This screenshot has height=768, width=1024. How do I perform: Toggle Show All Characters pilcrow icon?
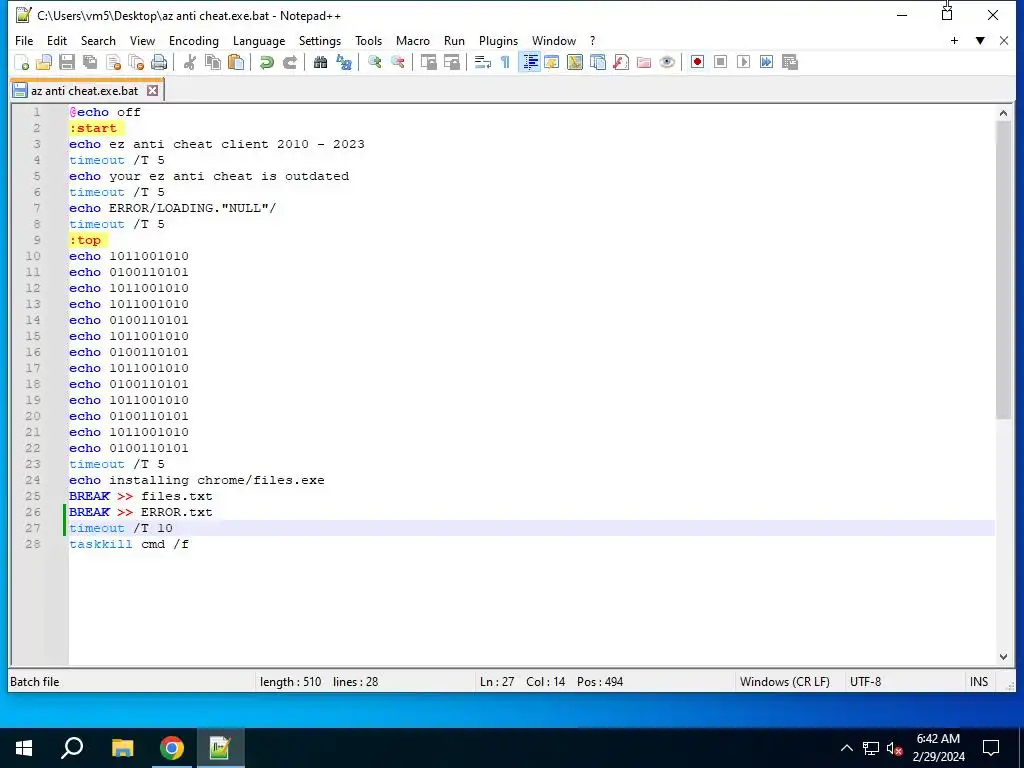(x=505, y=62)
